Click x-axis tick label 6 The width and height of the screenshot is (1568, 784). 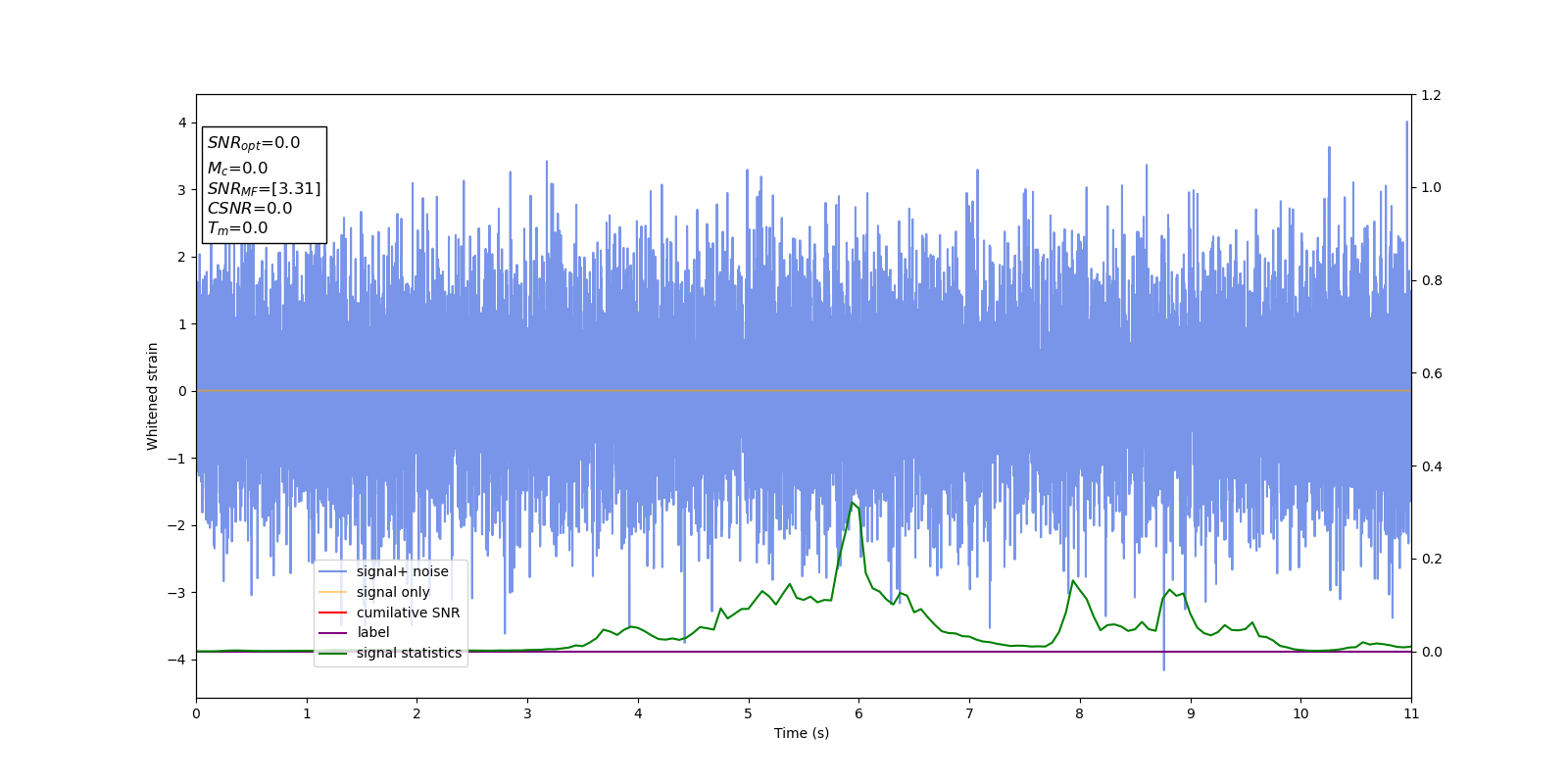pos(858,713)
